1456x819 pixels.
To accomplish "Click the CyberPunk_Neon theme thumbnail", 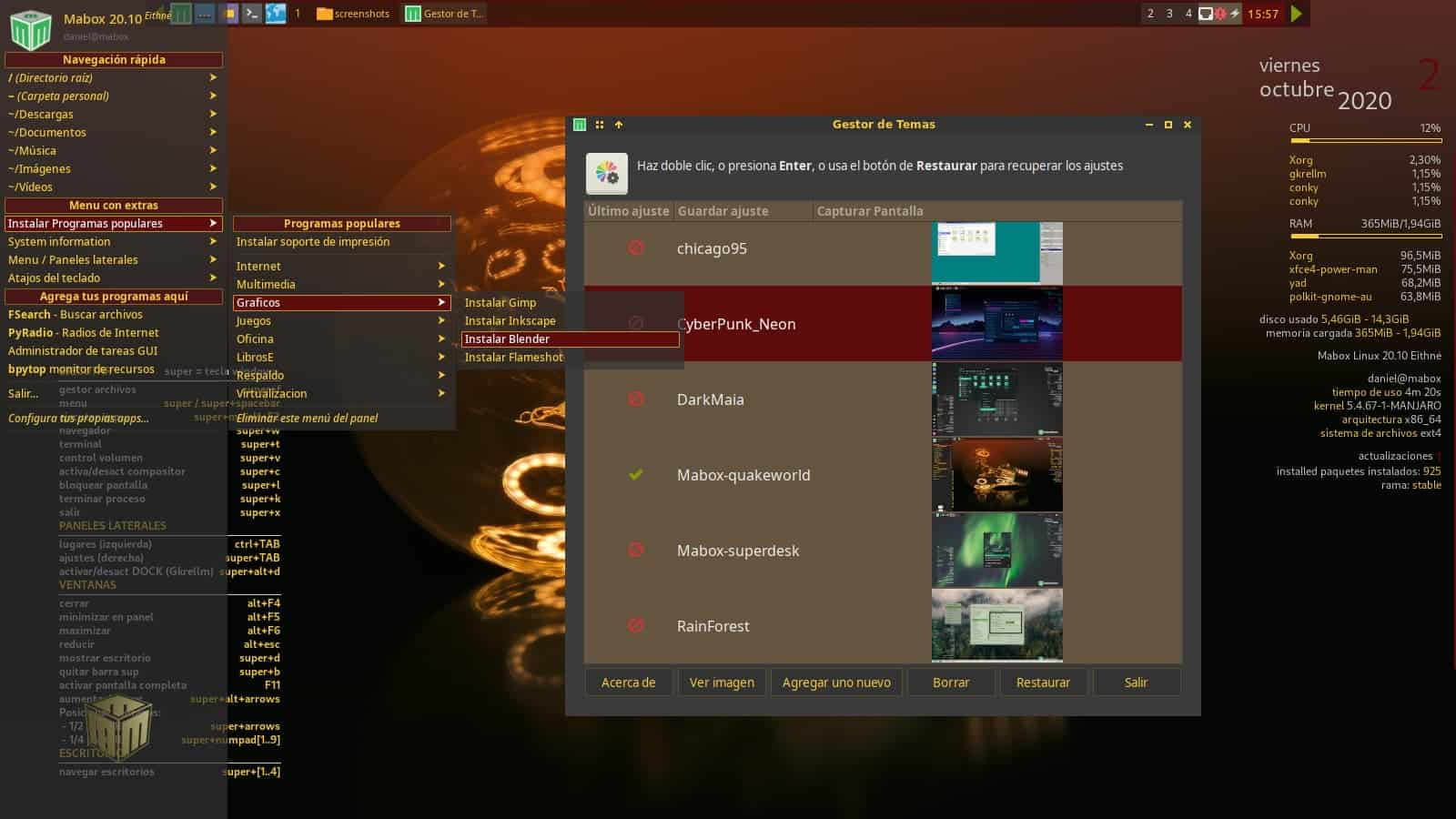I will [x=996, y=323].
